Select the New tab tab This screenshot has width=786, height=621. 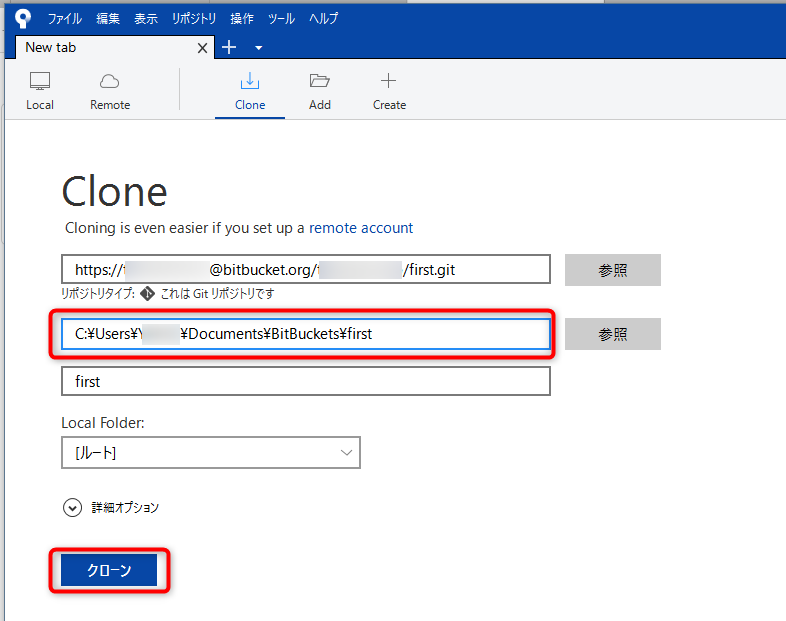pyautogui.click(x=115, y=48)
